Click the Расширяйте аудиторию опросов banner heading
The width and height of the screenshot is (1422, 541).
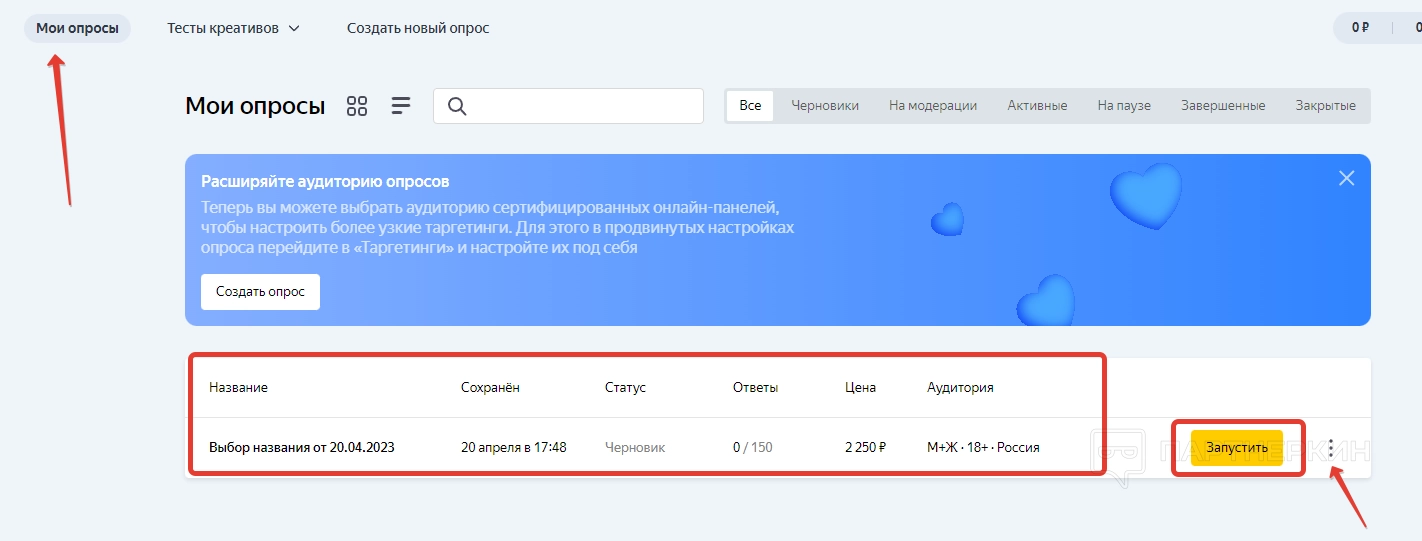325,182
